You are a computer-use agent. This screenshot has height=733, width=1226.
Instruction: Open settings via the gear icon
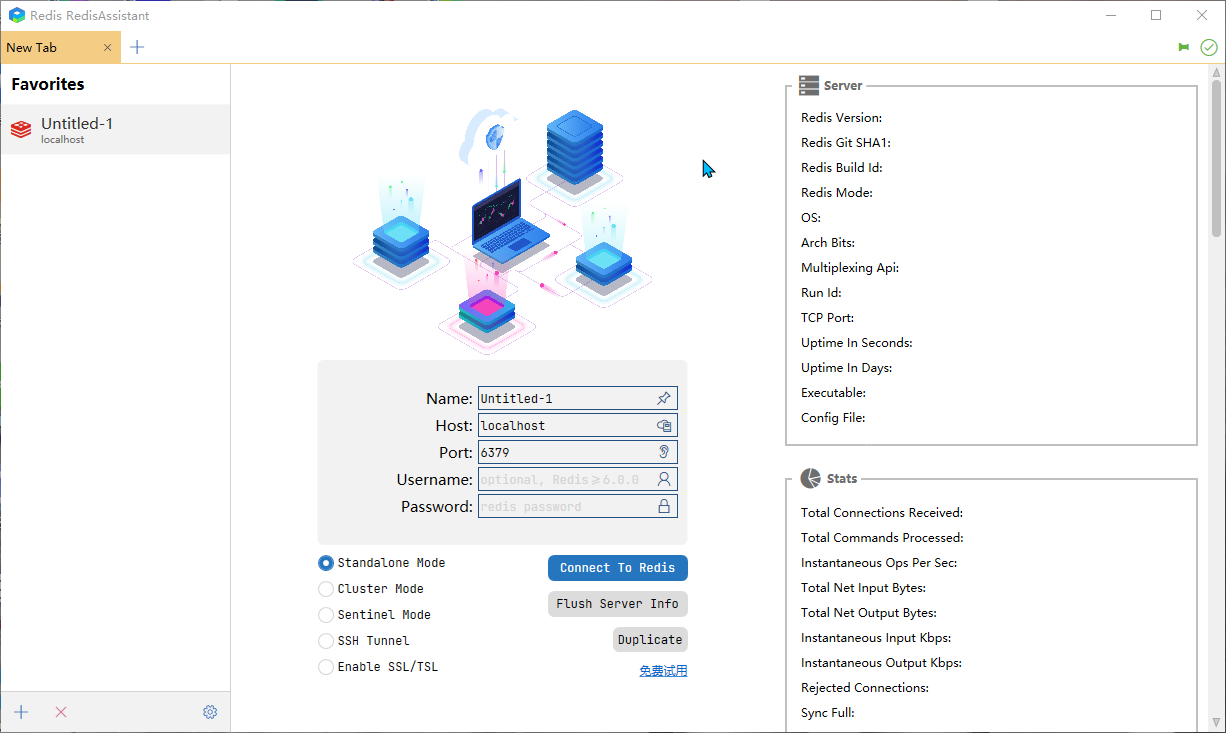(210, 712)
